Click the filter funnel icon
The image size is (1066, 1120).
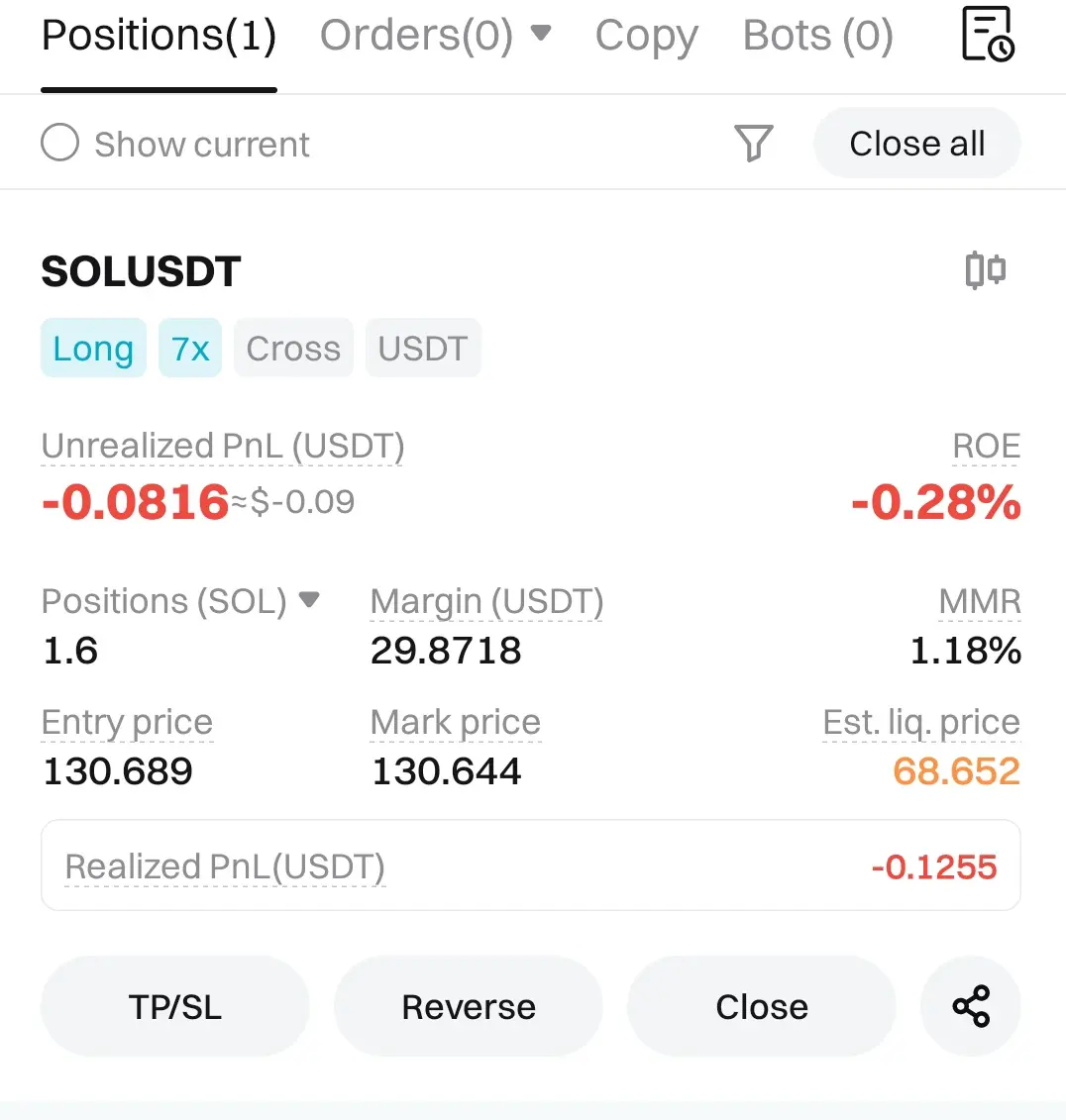point(753,144)
